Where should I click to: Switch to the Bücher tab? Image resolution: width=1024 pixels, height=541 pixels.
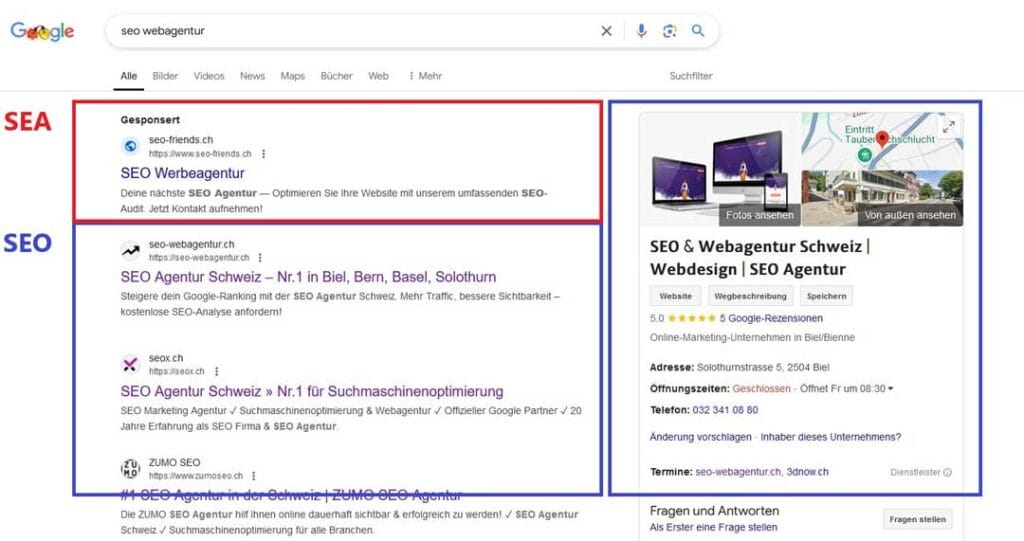(x=336, y=76)
